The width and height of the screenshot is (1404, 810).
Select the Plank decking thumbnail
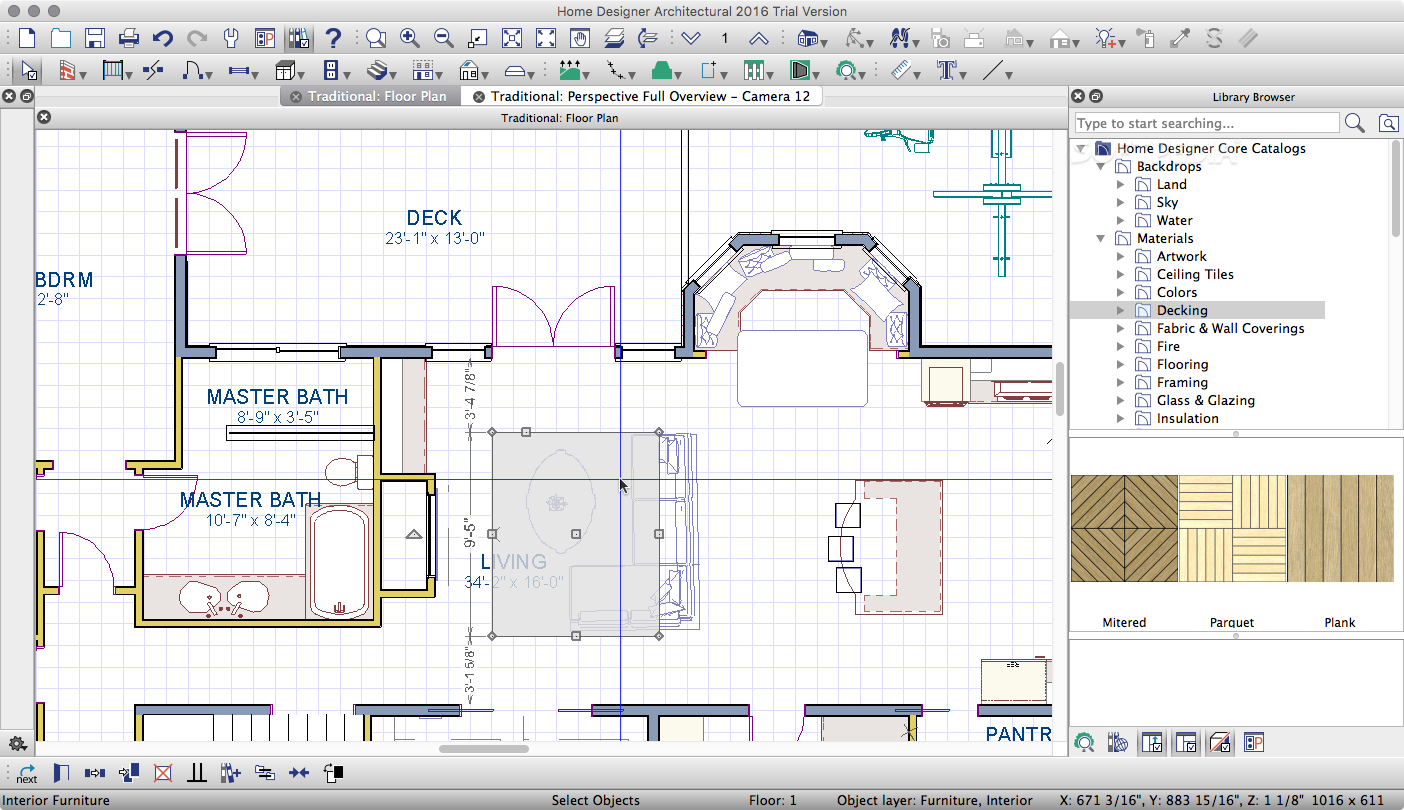coord(1340,528)
